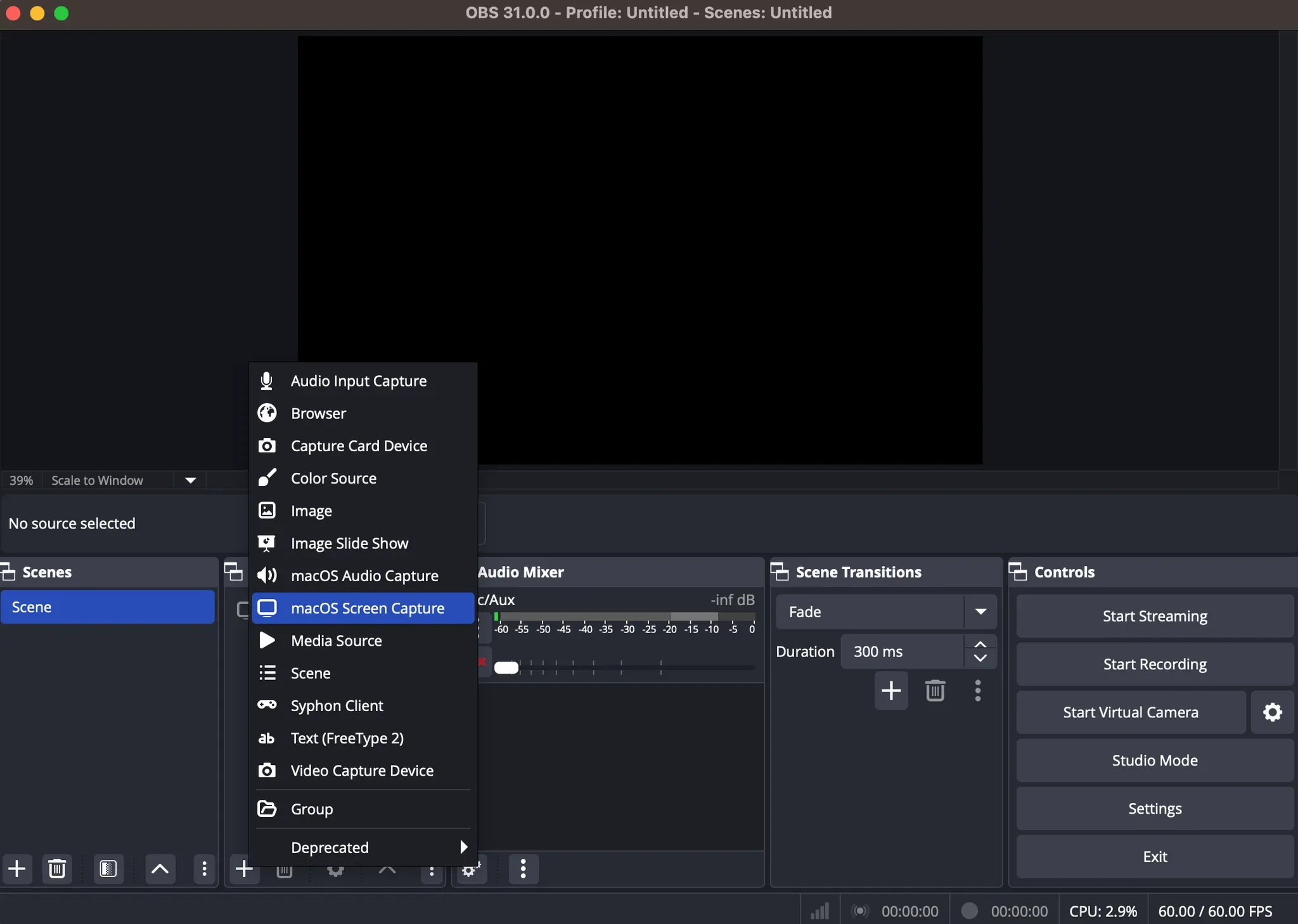Image resolution: width=1298 pixels, height=924 pixels.
Task: Click the Scenes dock panel icon
Action: click(x=8, y=572)
